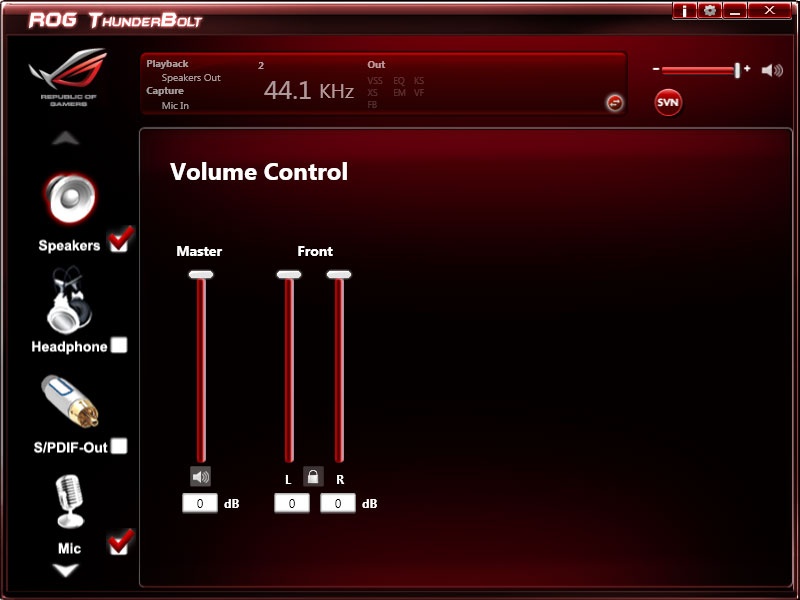Toggle the SVN button
Image resolution: width=800 pixels, height=600 pixels.
[668, 103]
